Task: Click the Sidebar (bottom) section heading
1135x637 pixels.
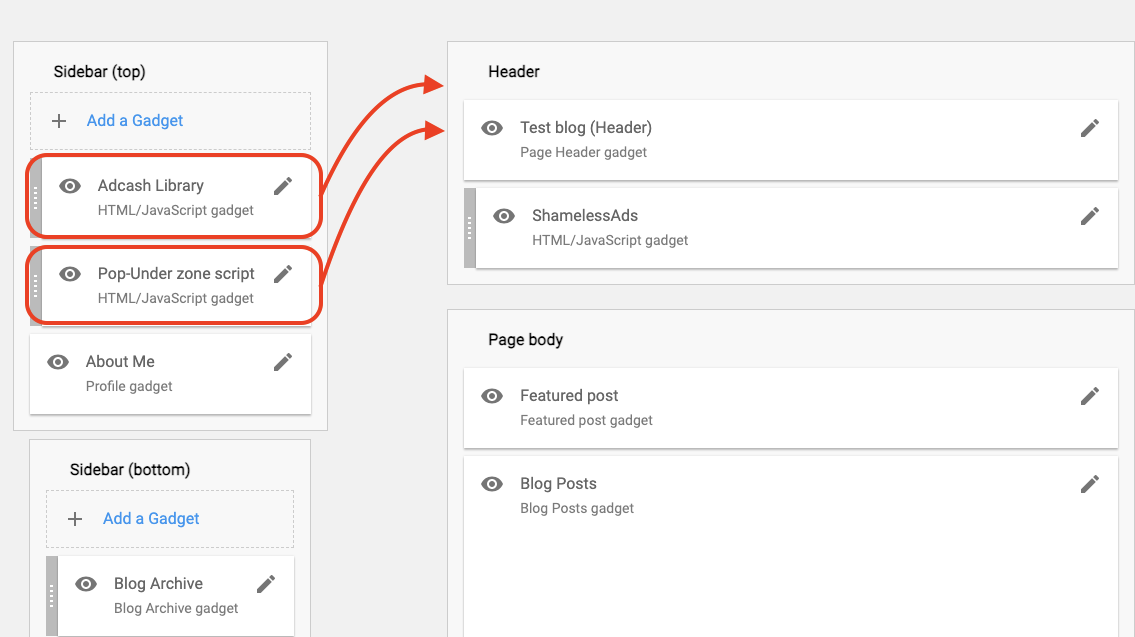Action: point(130,470)
